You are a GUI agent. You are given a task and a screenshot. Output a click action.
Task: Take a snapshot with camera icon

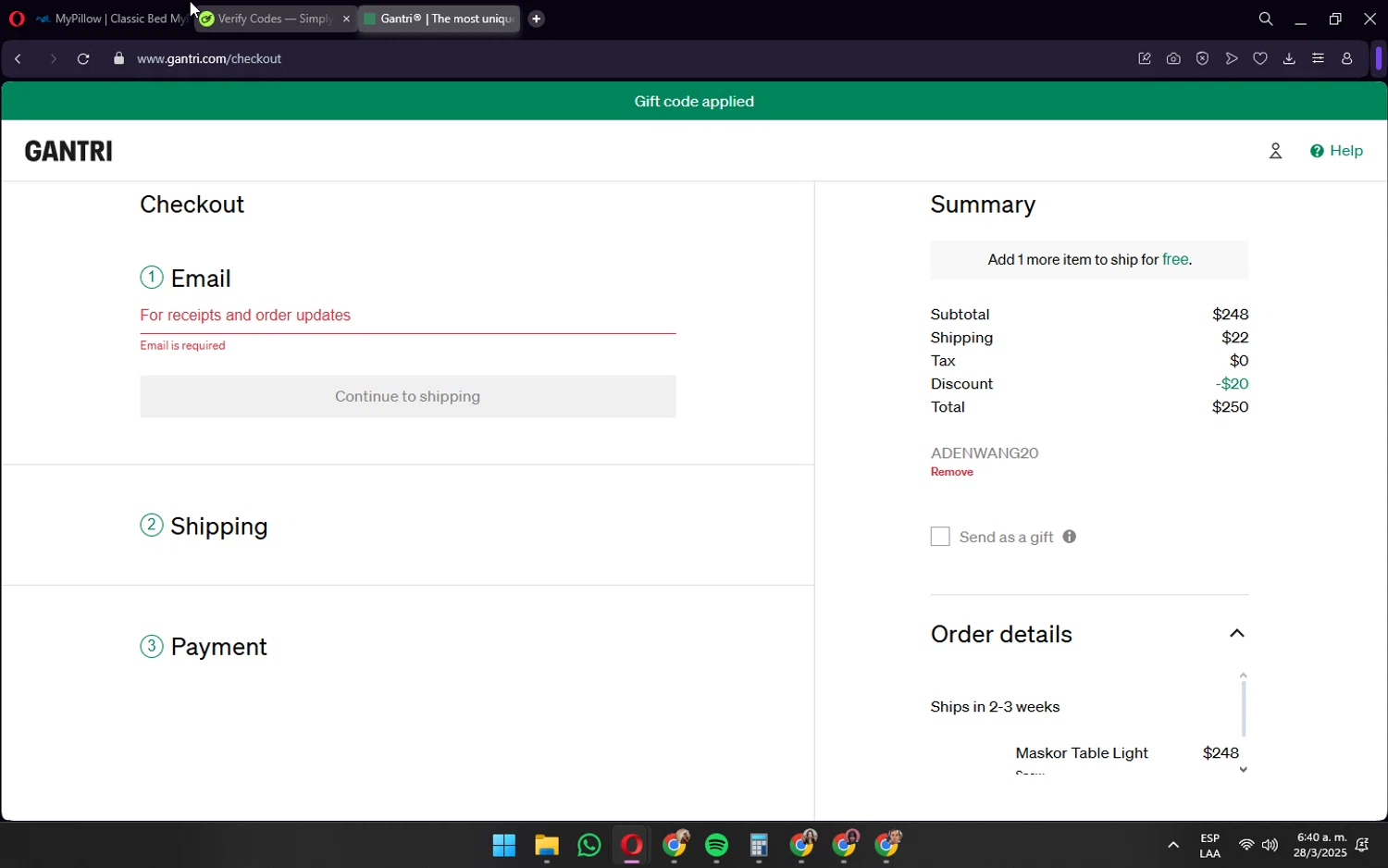click(x=1173, y=58)
